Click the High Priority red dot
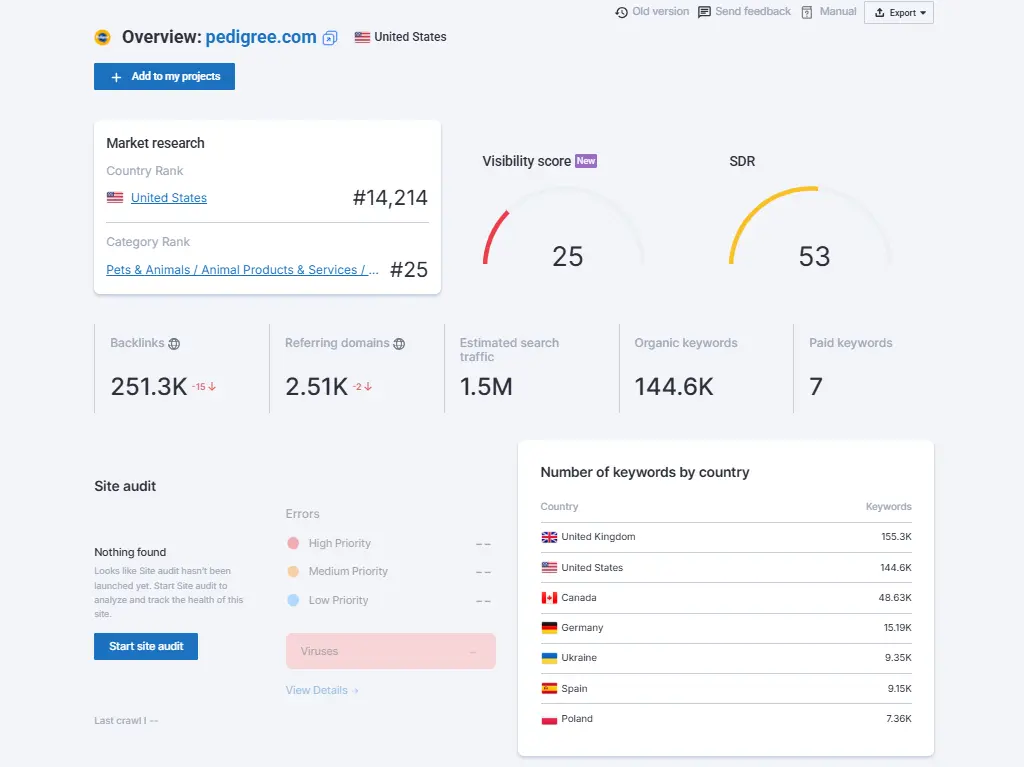This screenshot has width=1024, height=767. [293, 543]
